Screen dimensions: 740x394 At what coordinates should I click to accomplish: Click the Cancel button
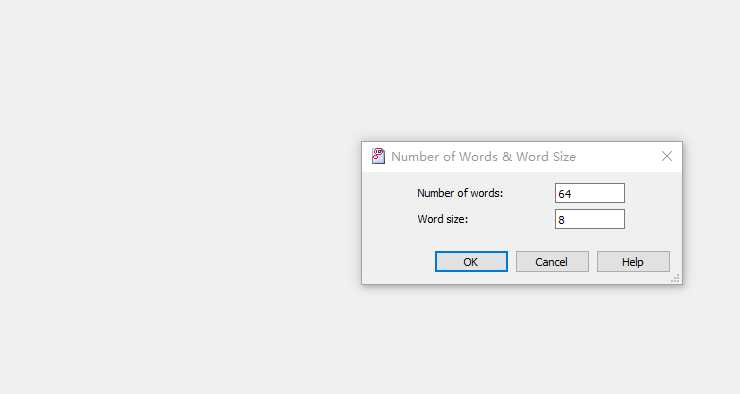point(552,261)
